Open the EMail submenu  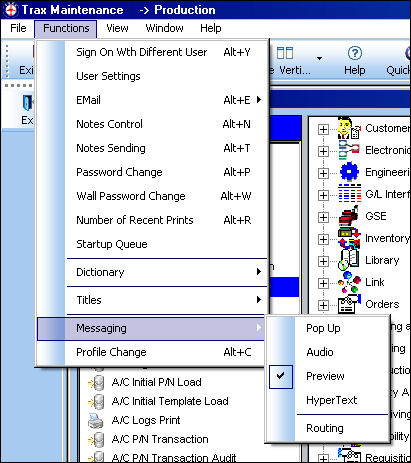point(152,100)
